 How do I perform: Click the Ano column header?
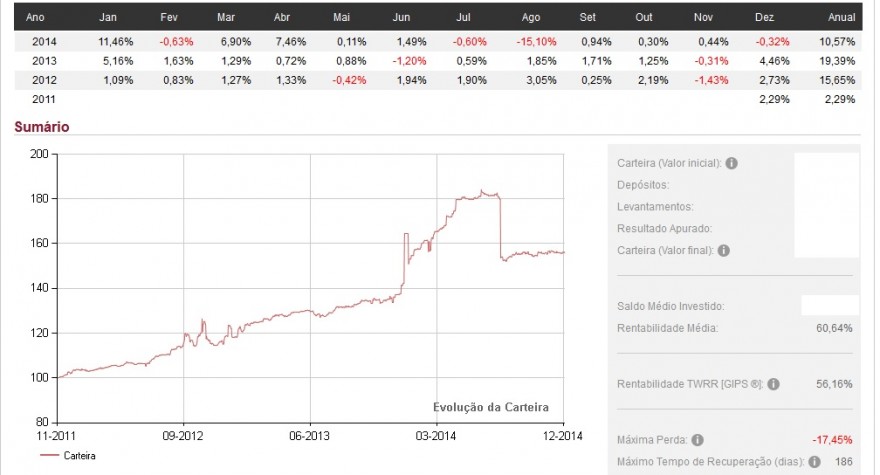[x=35, y=17]
